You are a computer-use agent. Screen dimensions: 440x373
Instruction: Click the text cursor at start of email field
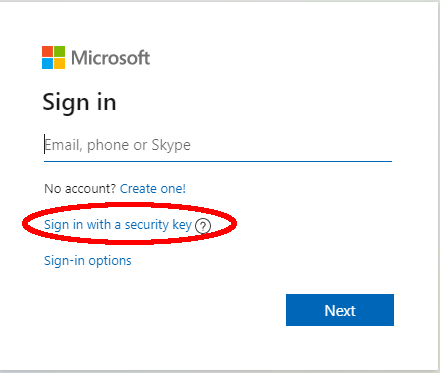pyautogui.click(x=44, y=144)
